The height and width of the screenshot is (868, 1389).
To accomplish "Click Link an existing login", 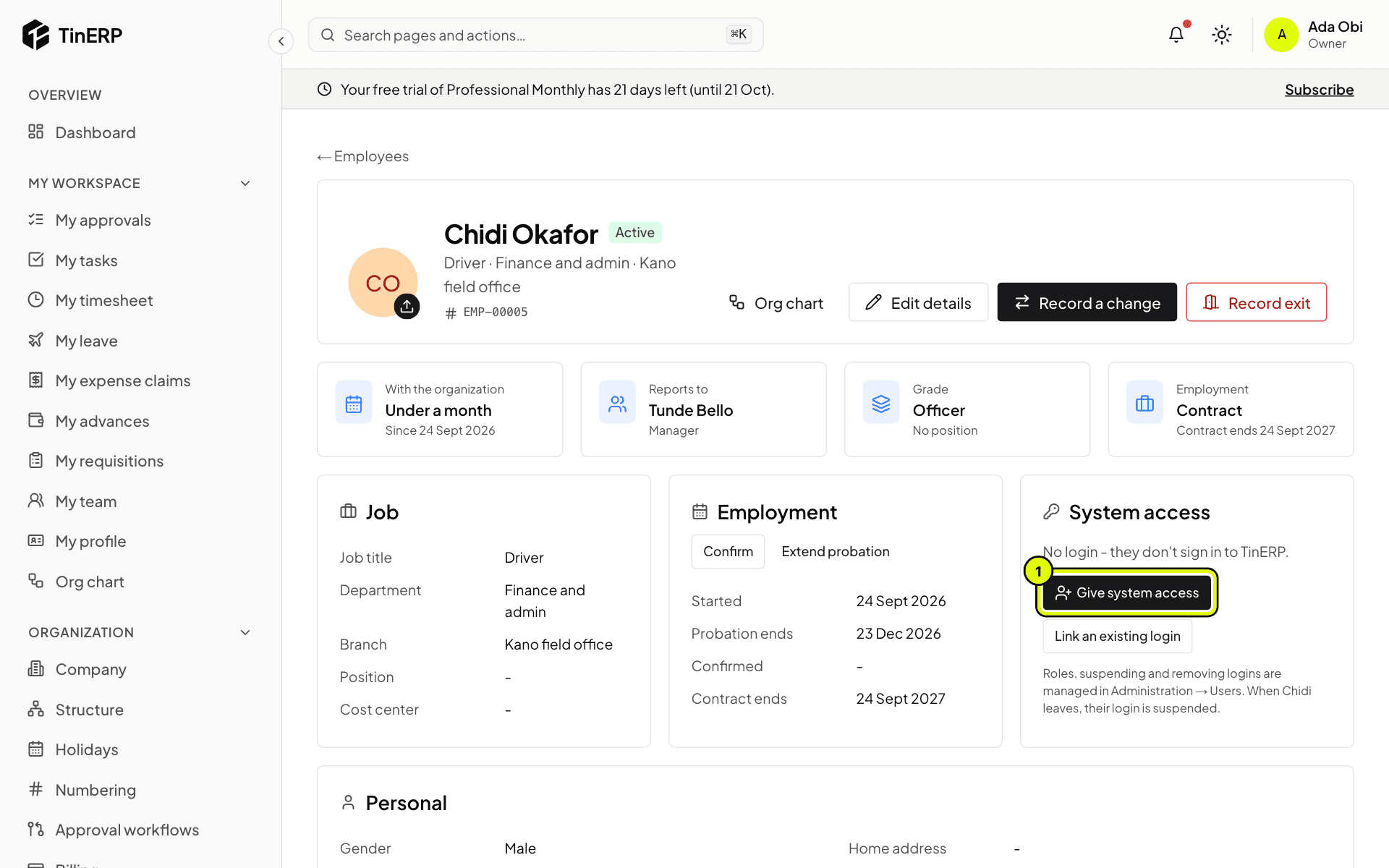I will click(x=1117, y=636).
